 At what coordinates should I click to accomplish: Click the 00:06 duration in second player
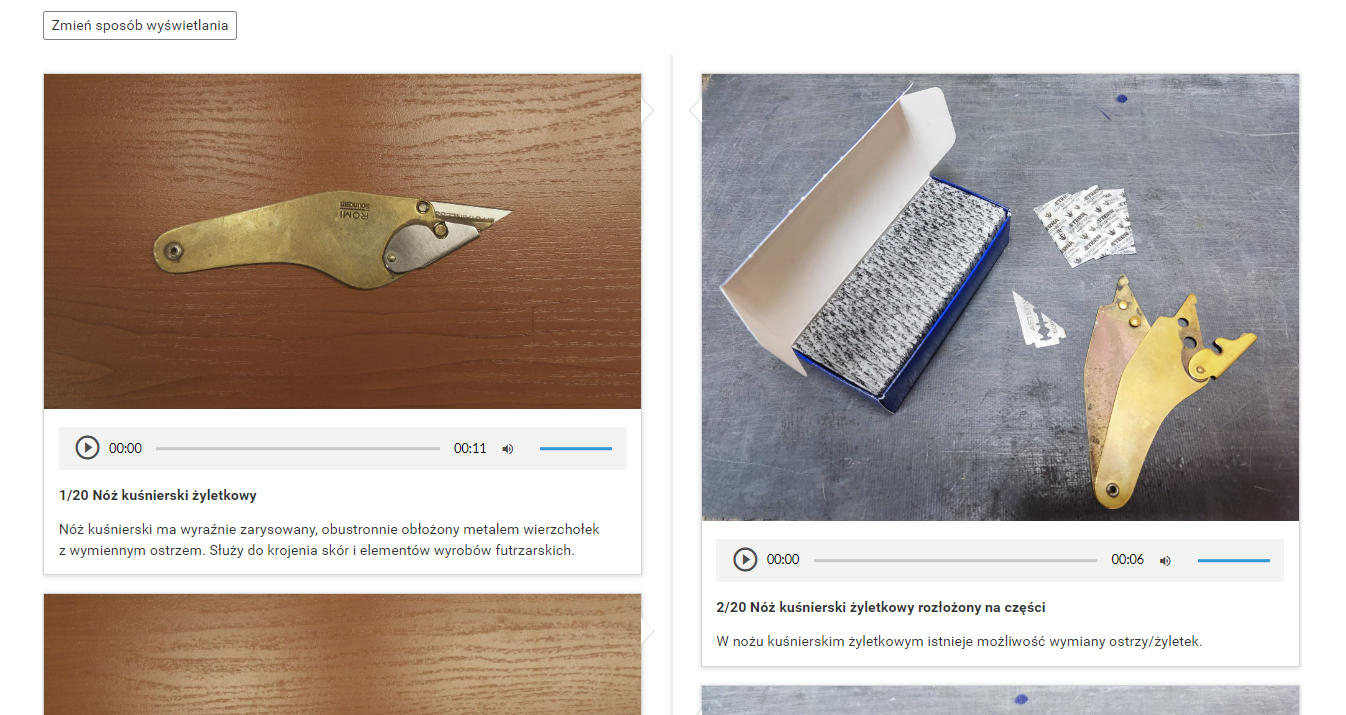coord(1127,561)
